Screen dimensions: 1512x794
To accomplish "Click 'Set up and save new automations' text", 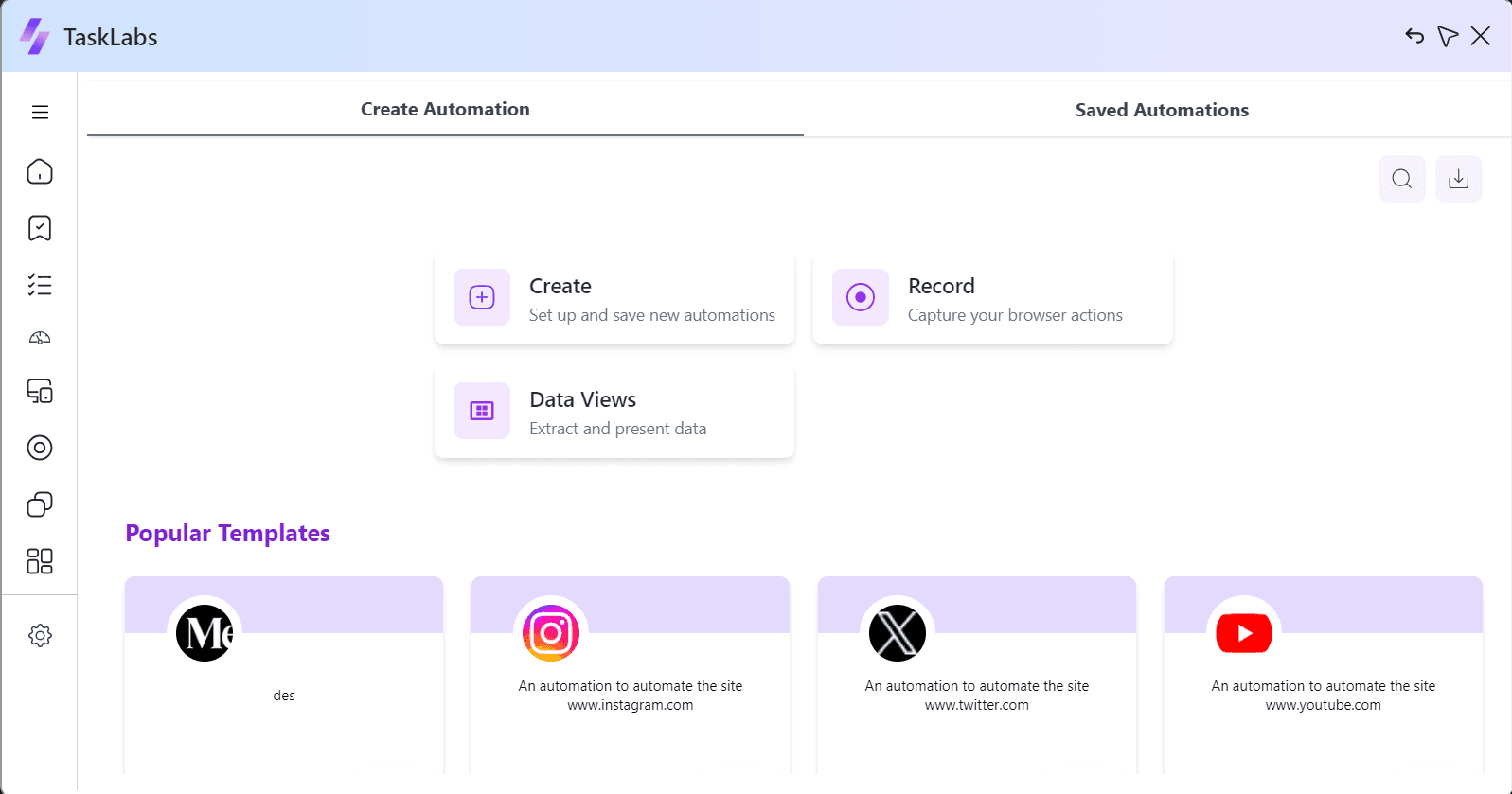I will [652, 315].
